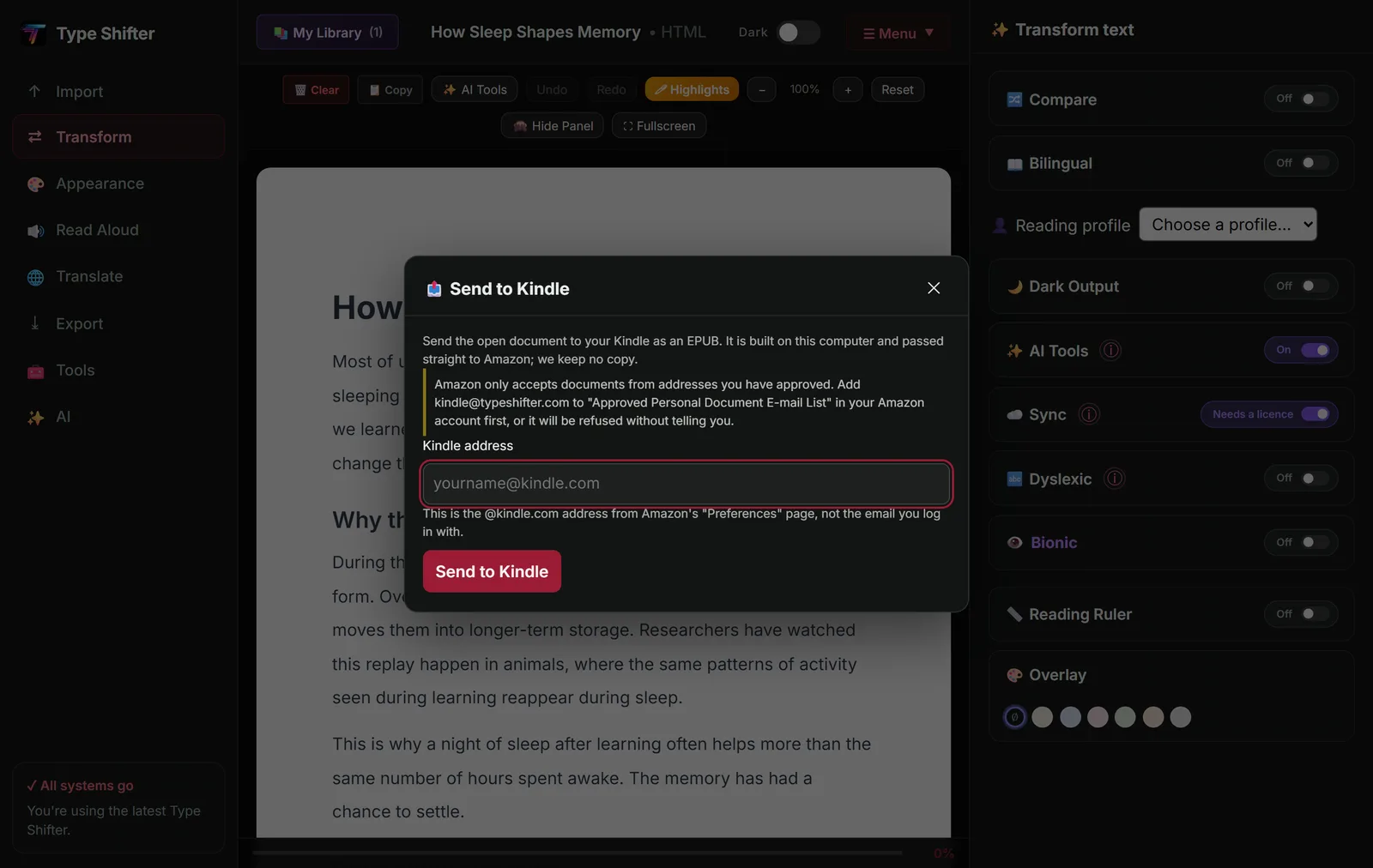Click the Send to Kindle dialog title icon
Viewport: 1373px width, 868px height.
pos(434,289)
